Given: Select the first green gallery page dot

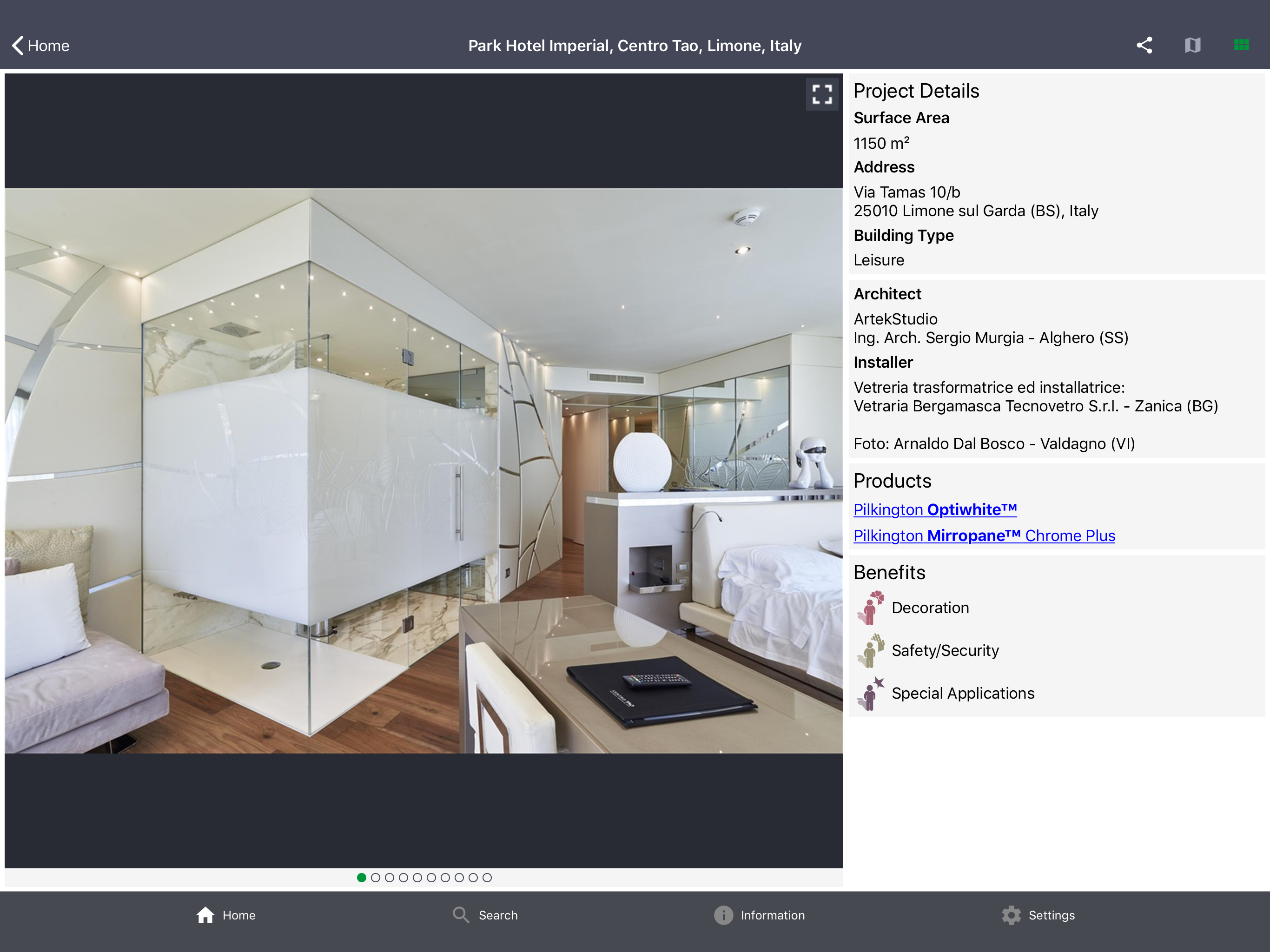Looking at the screenshot, I should [x=362, y=877].
